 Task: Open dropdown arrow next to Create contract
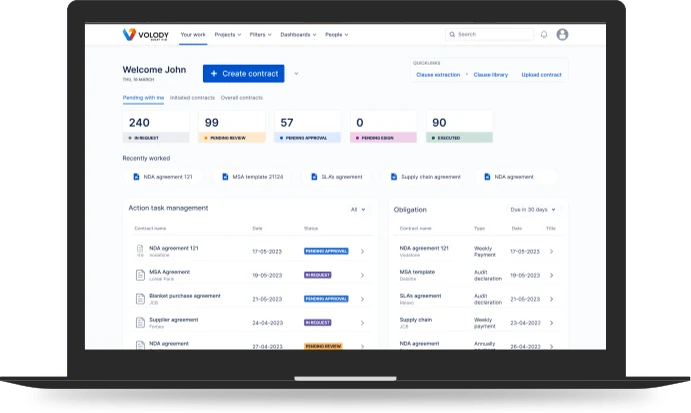[x=296, y=74]
